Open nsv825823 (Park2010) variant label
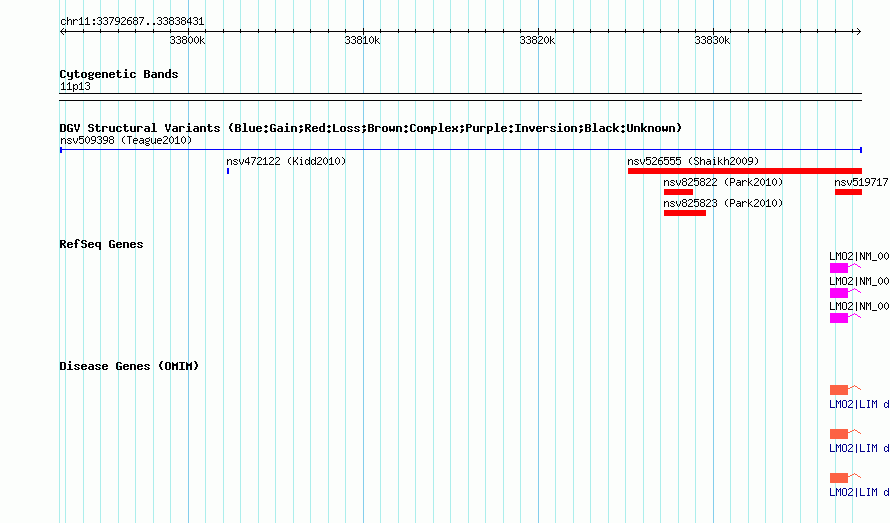The height and width of the screenshot is (523, 890). [x=723, y=203]
